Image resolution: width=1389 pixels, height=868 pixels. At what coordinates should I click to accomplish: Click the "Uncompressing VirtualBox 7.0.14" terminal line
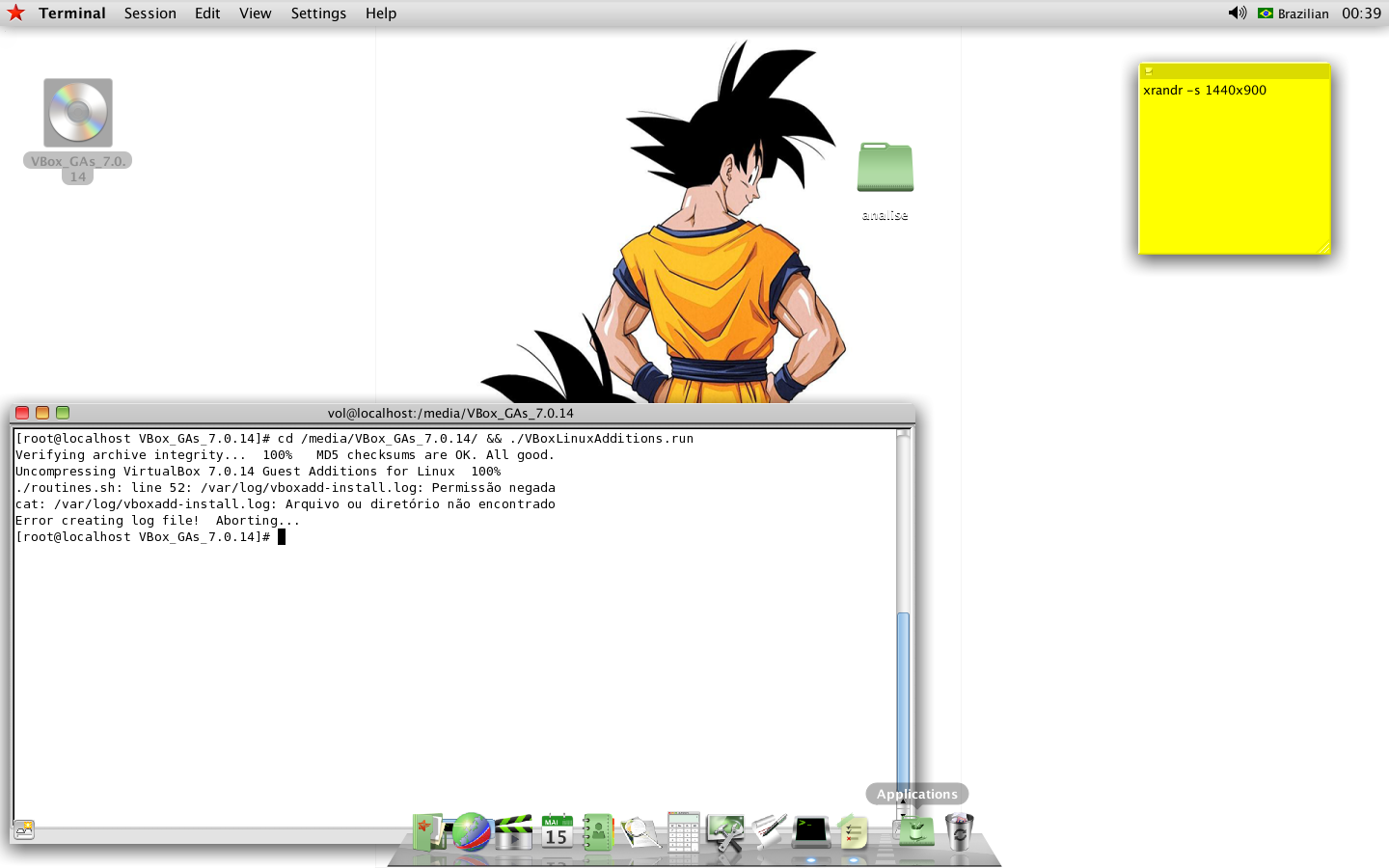point(259,472)
